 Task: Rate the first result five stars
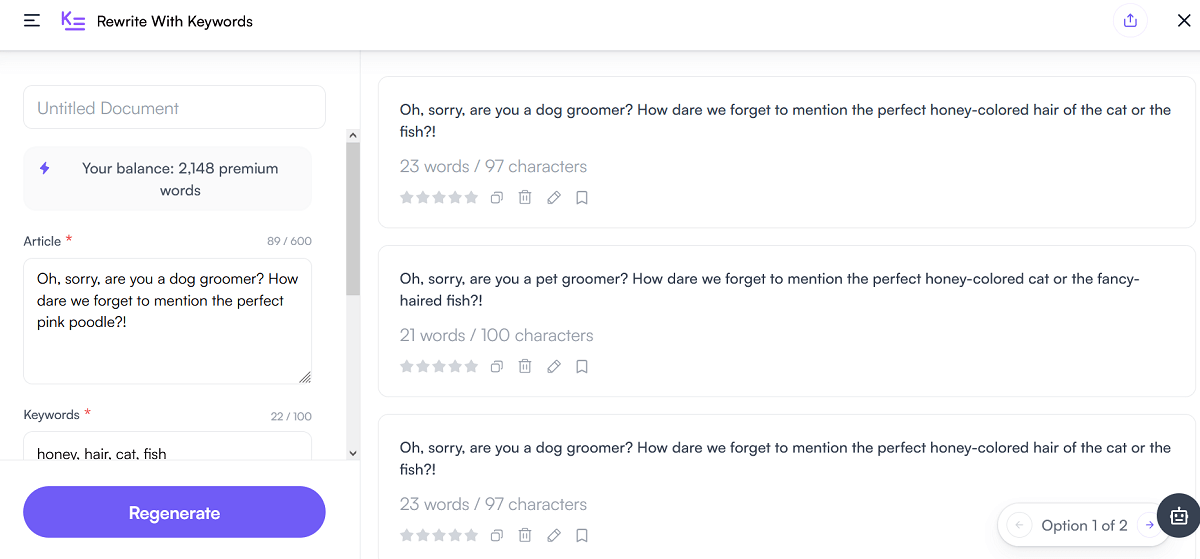tap(471, 198)
